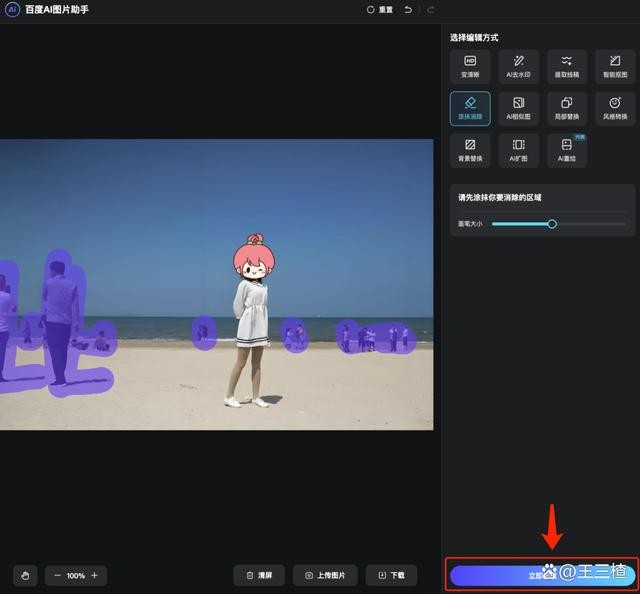Click the 百度AI图片助手 title text
Image resolution: width=640 pixels, height=594 pixels.
[57, 9]
